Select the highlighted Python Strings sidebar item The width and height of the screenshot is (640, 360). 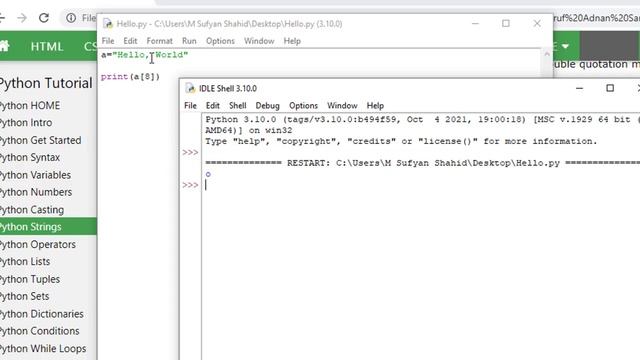(48, 227)
